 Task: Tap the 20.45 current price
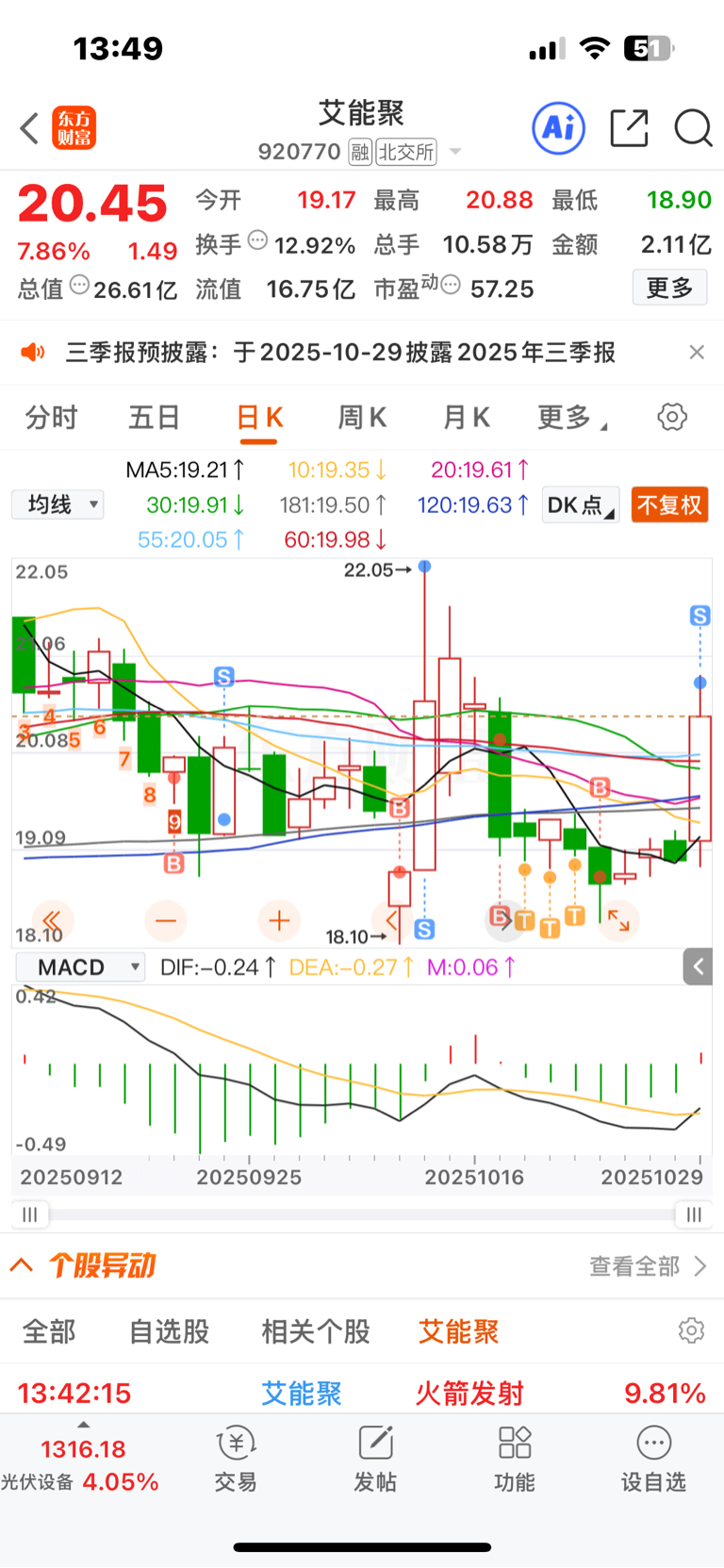tap(92, 204)
